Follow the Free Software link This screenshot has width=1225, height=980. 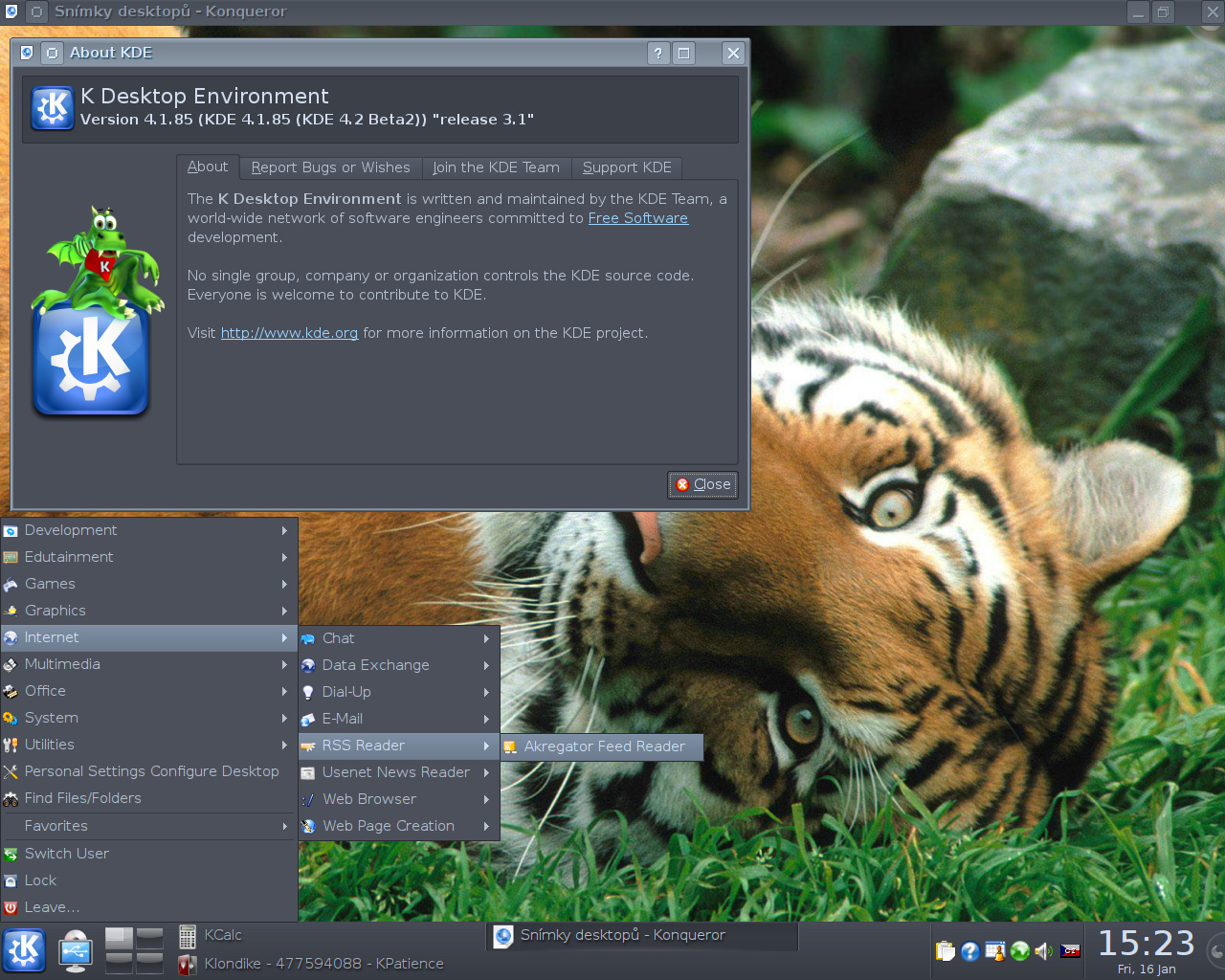[637, 218]
